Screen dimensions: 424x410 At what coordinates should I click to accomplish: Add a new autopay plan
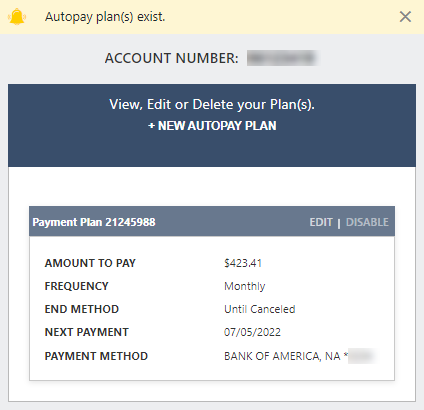(212, 126)
